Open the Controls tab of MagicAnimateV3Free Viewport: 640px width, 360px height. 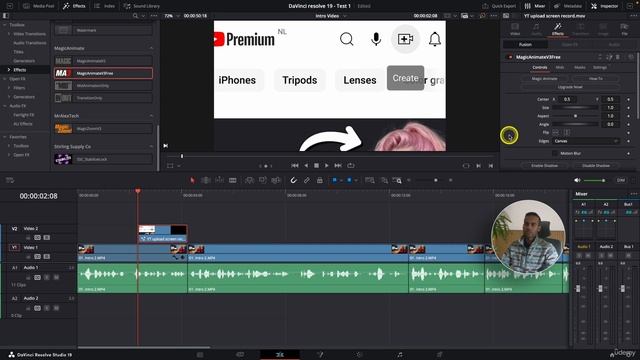[x=540, y=67]
